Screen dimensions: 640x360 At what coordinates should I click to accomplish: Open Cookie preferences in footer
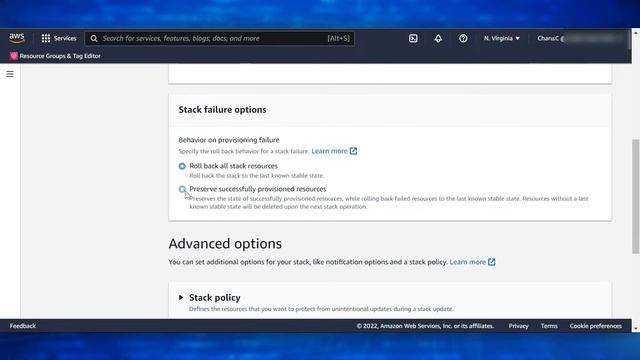[596, 326]
